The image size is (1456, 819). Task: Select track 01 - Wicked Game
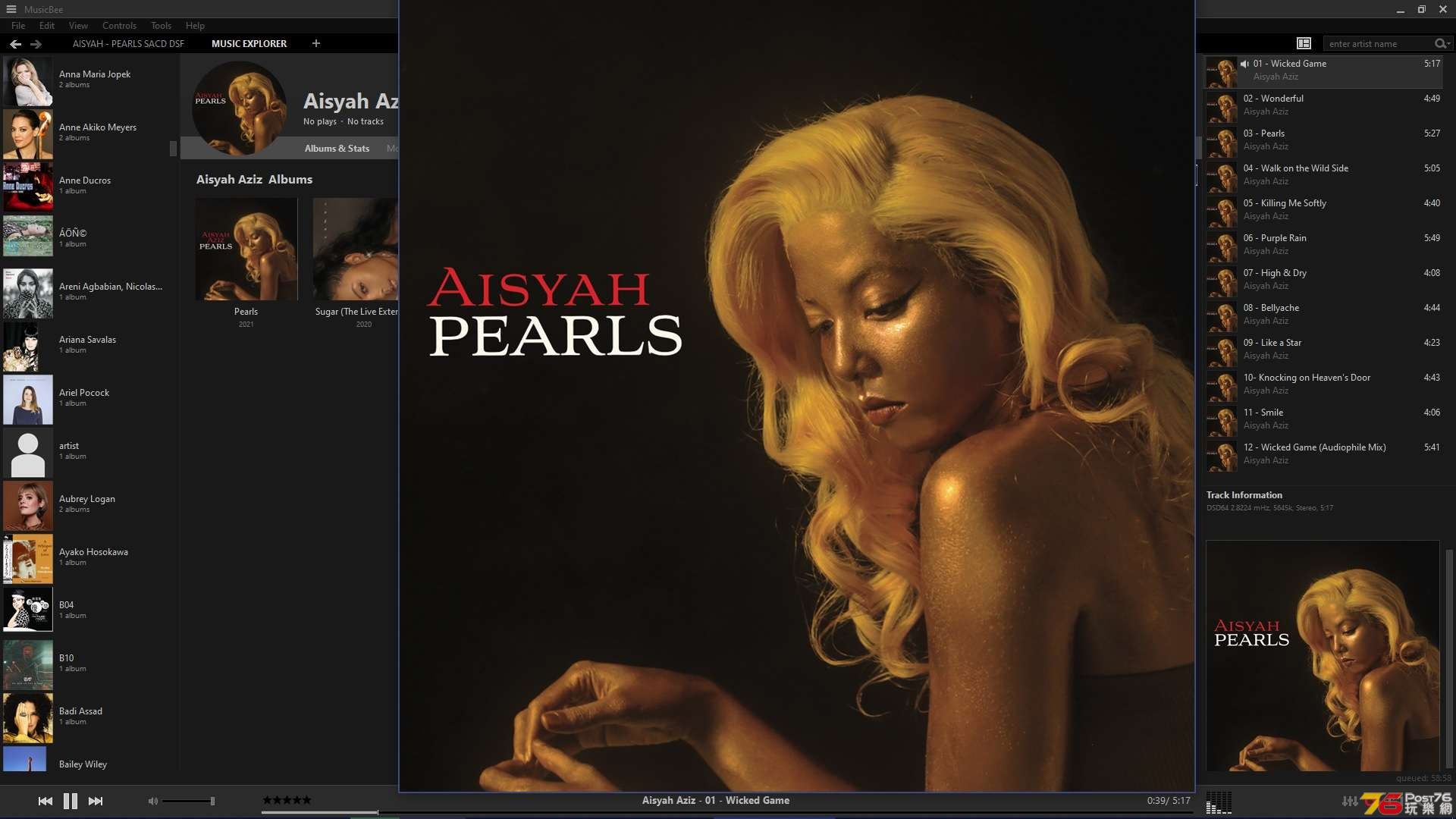tap(1323, 71)
